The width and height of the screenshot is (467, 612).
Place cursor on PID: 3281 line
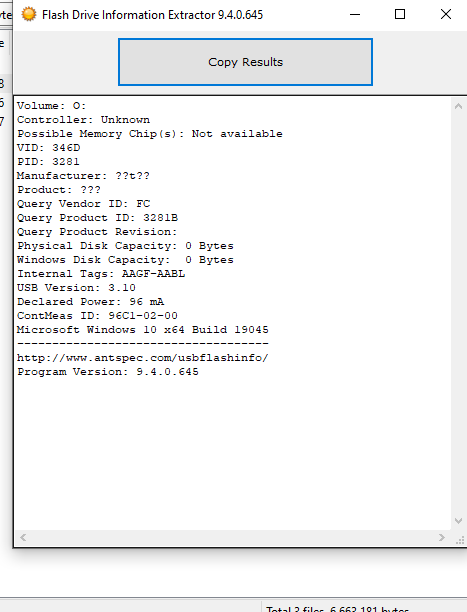click(48, 162)
